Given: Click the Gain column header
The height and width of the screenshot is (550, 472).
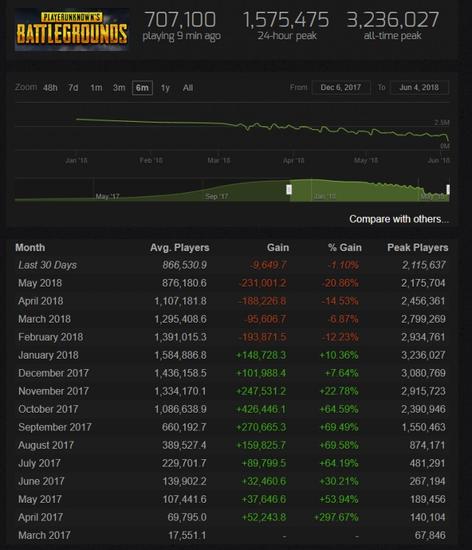Looking at the screenshot, I should tap(278, 248).
